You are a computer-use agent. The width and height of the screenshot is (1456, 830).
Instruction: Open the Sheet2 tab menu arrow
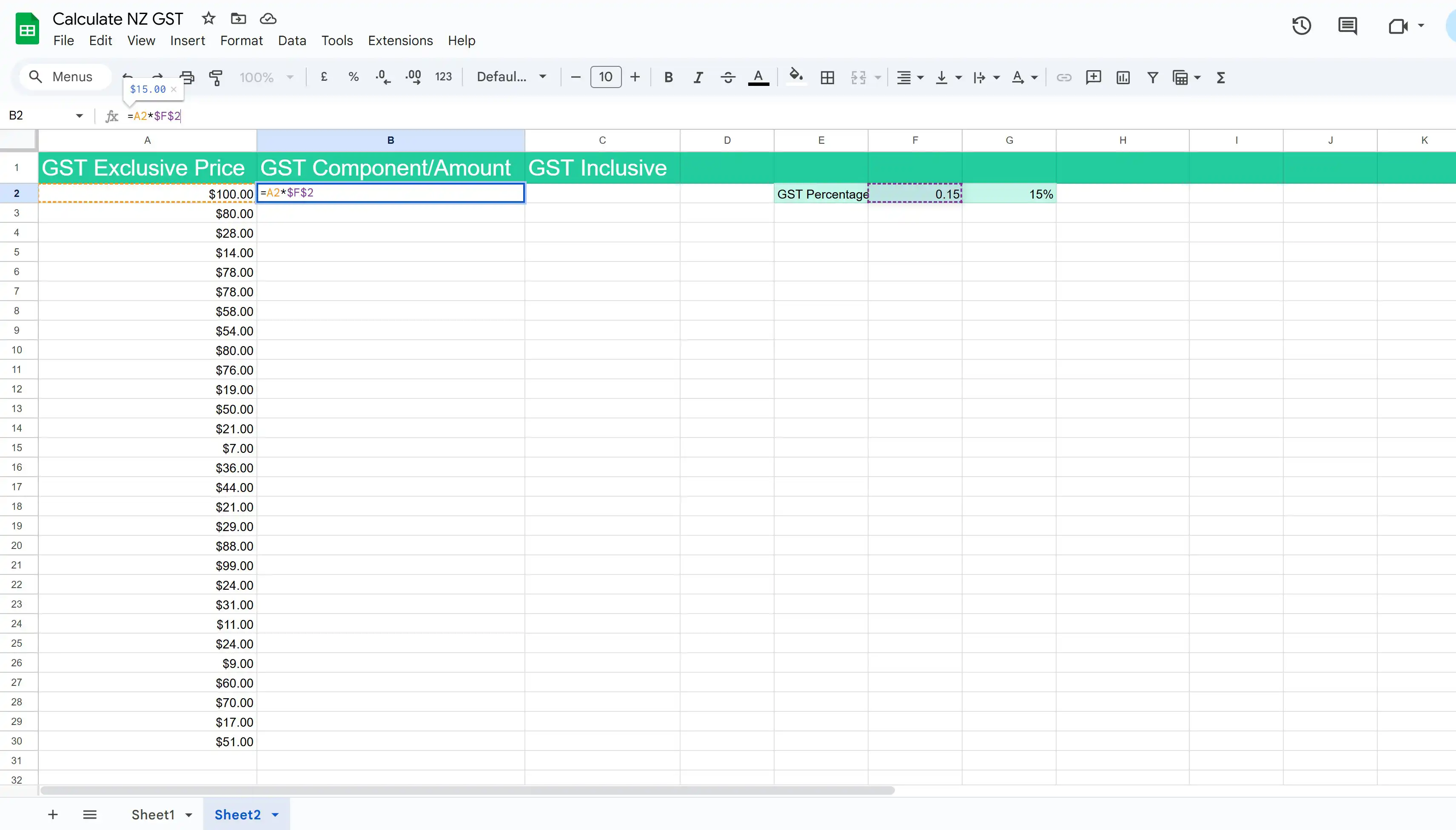click(275, 815)
